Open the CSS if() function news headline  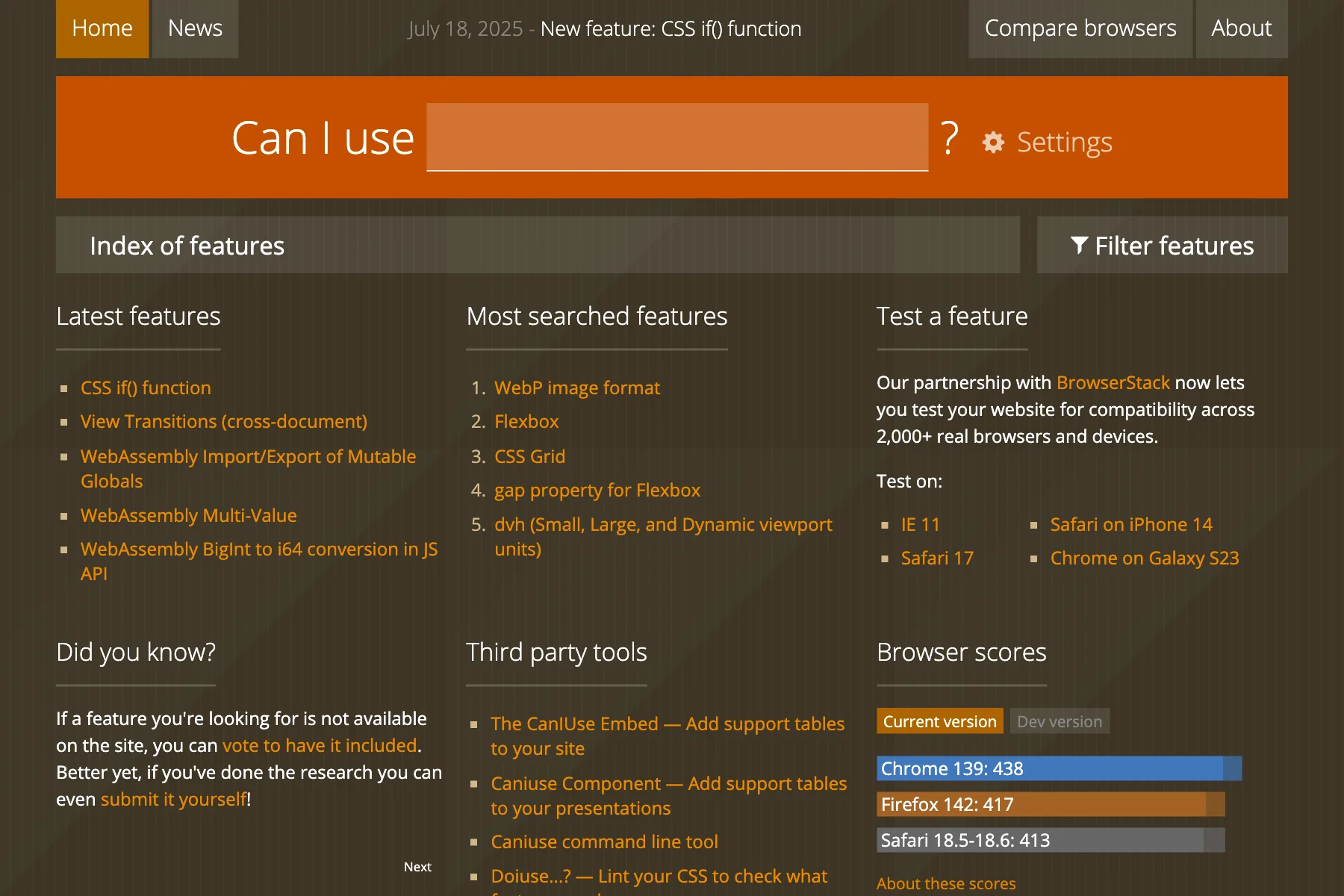670,28
